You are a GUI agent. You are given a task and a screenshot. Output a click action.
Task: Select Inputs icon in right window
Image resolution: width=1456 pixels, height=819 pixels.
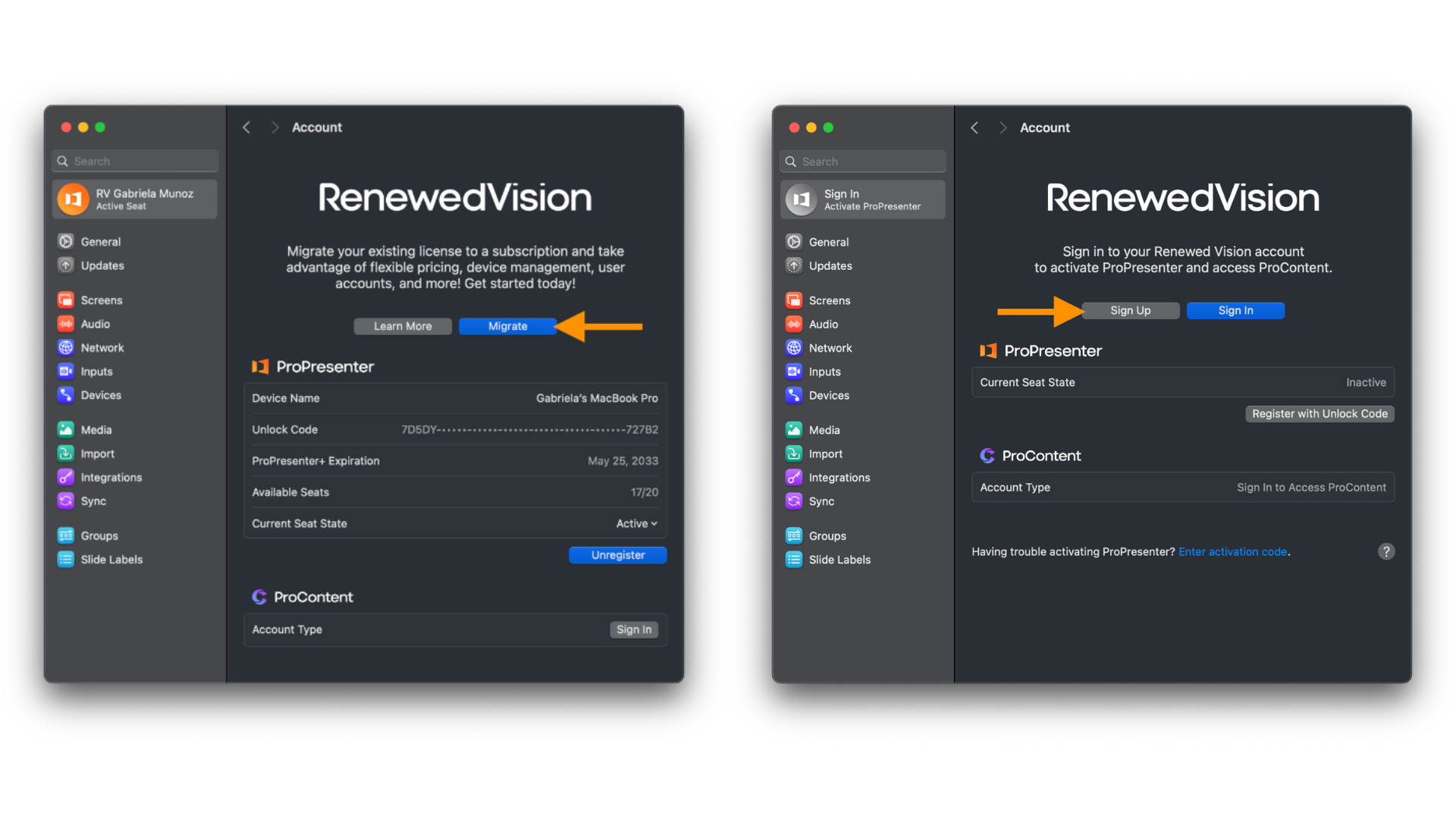794,372
